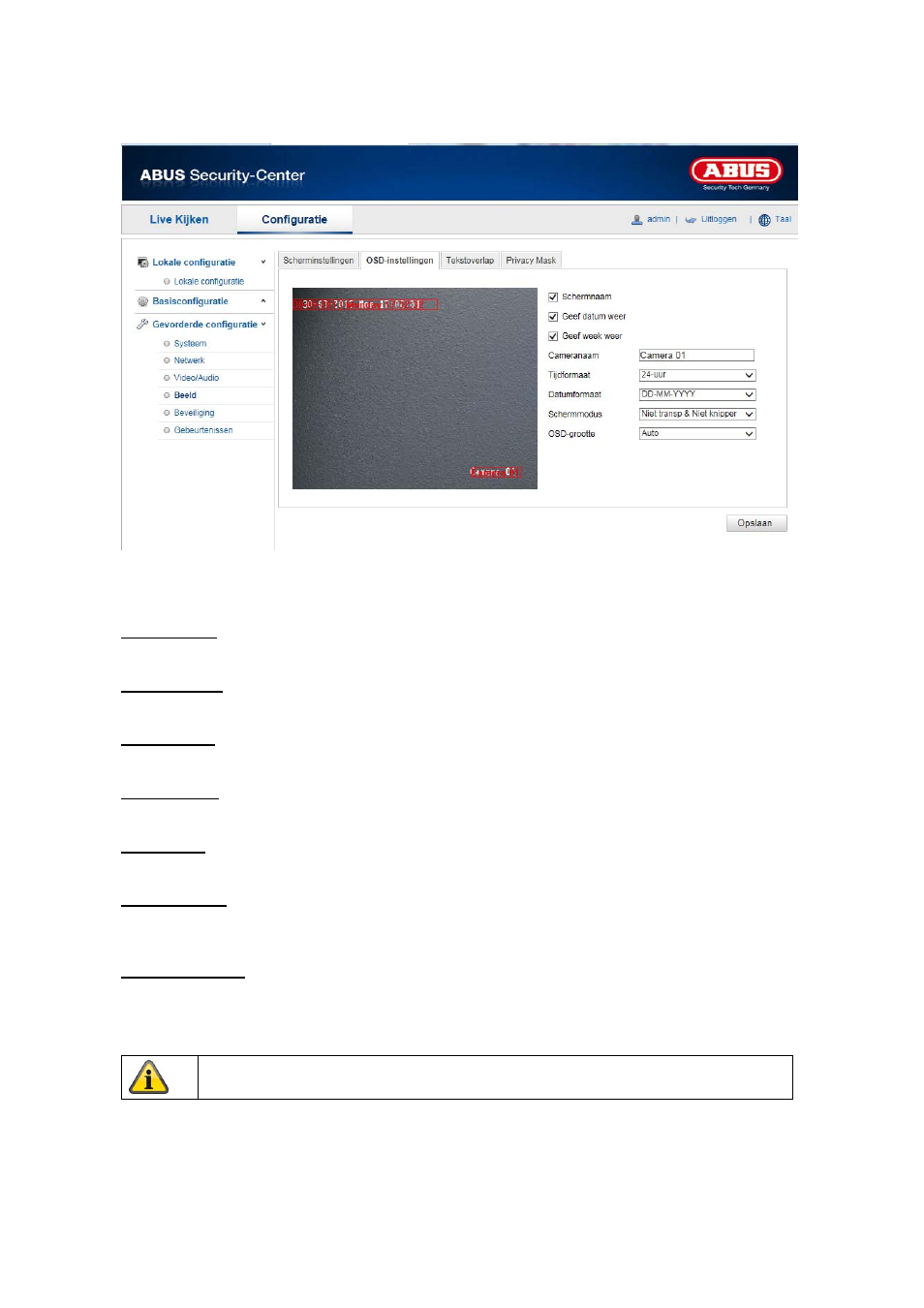
Task: Select the Configuratie main tab
Action: click(x=294, y=220)
